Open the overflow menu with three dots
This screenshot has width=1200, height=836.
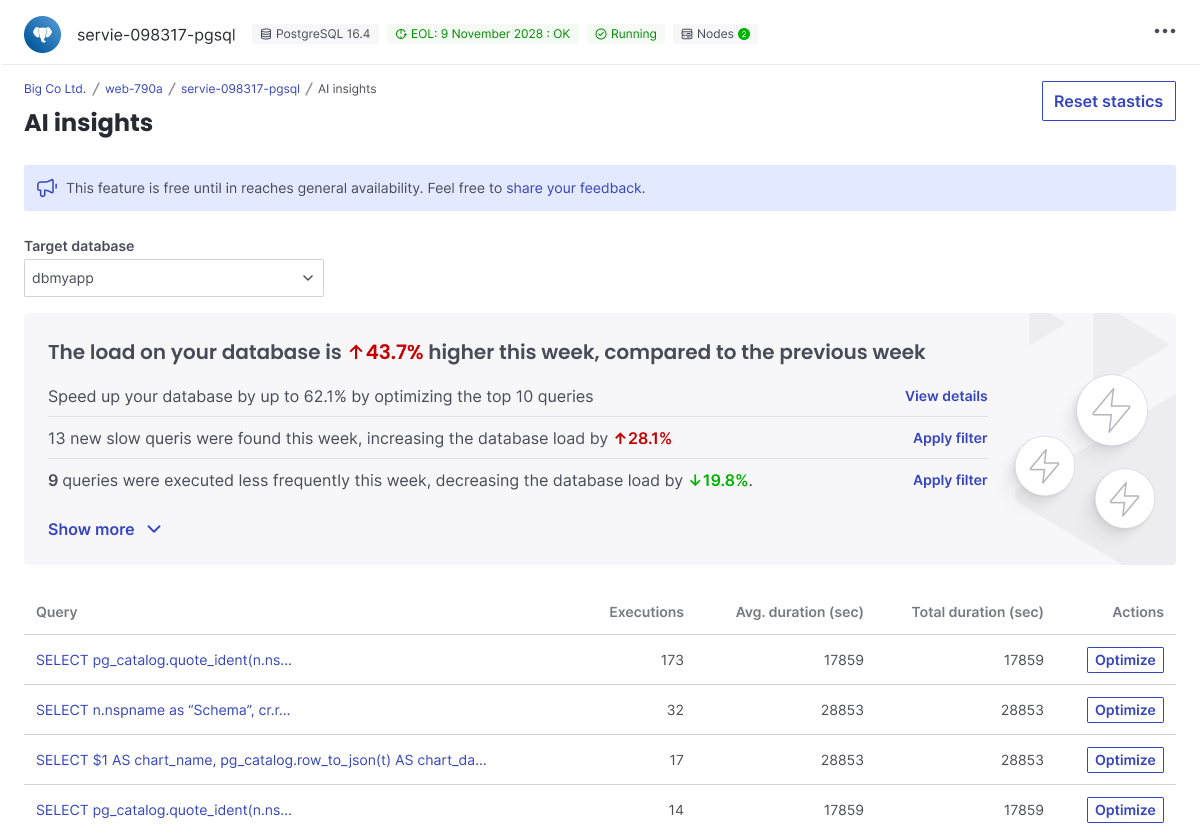tap(1164, 31)
